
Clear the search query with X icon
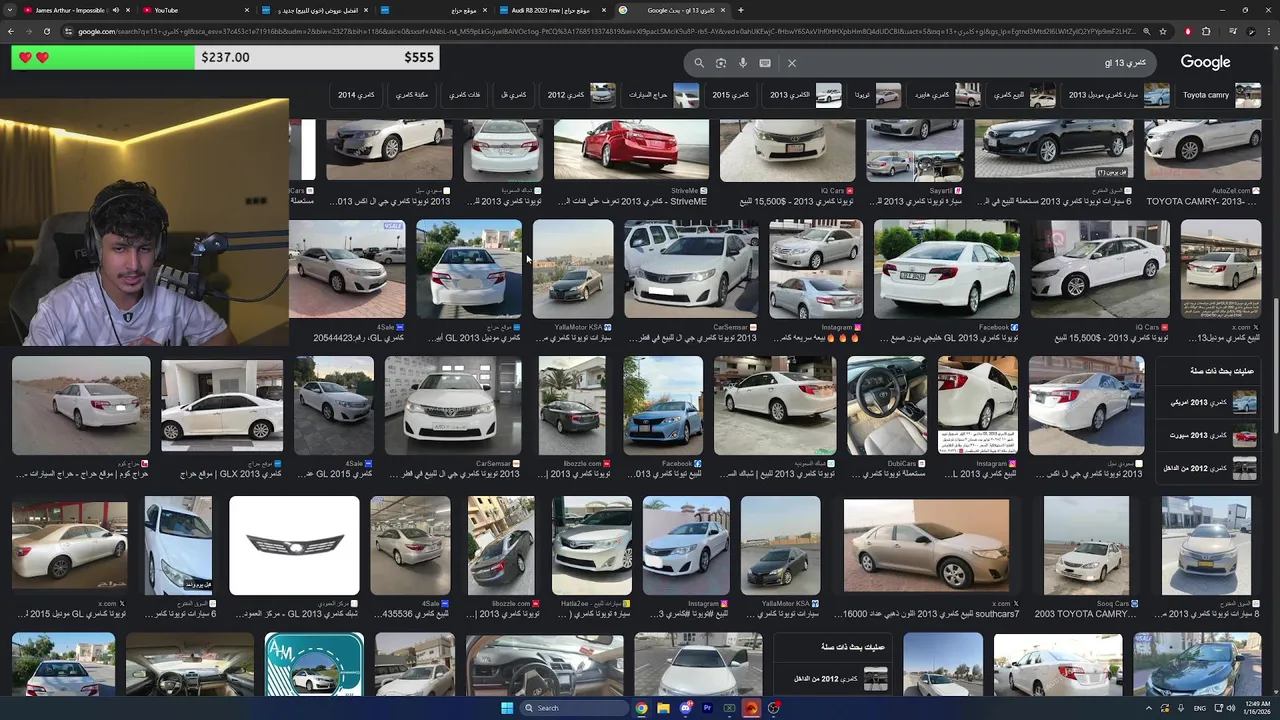(792, 63)
